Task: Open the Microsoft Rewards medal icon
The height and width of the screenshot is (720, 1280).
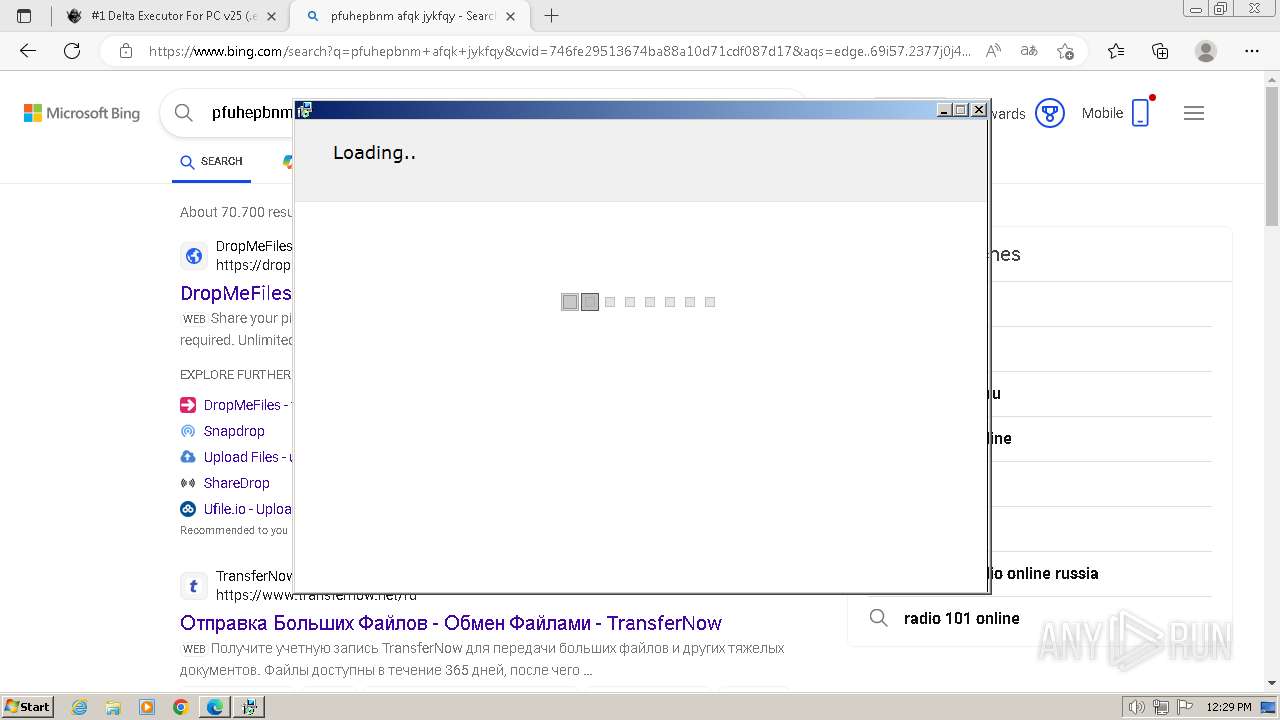Action: [x=1049, y=113]
